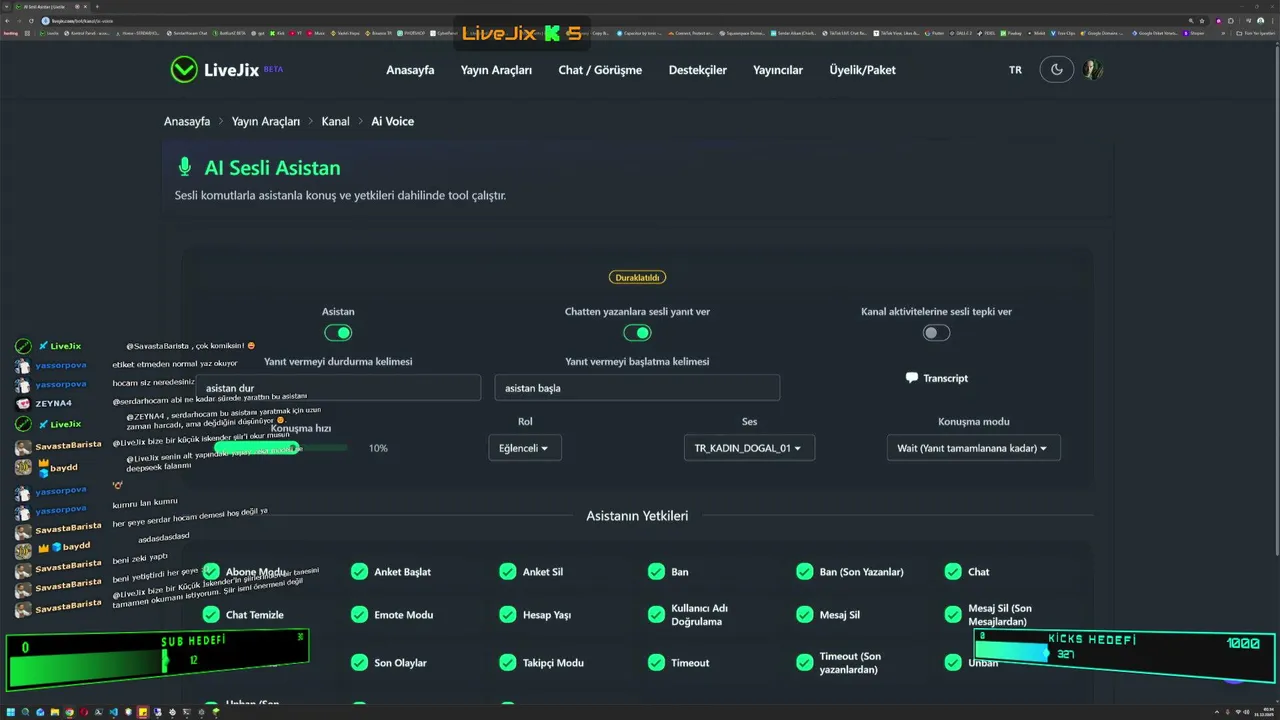Image resolution: width=1280 pixels, height=720 pixels.
Task: Switch language via TR selector
Action: (1015, 70)
